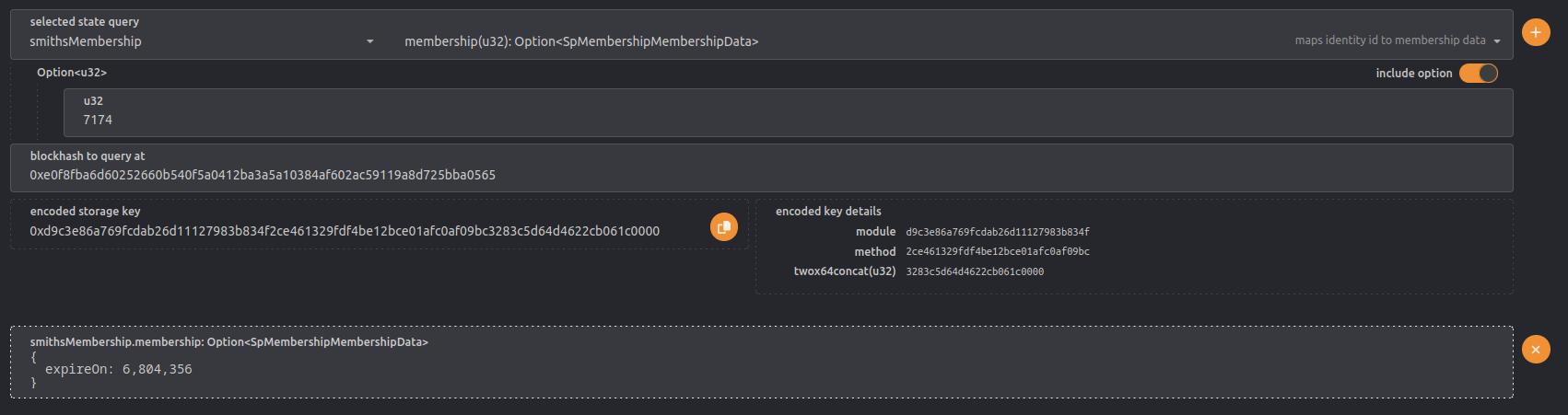Click the encoded key details heading
This screenshot has height=415, width=1568.
tap(828, 211)
